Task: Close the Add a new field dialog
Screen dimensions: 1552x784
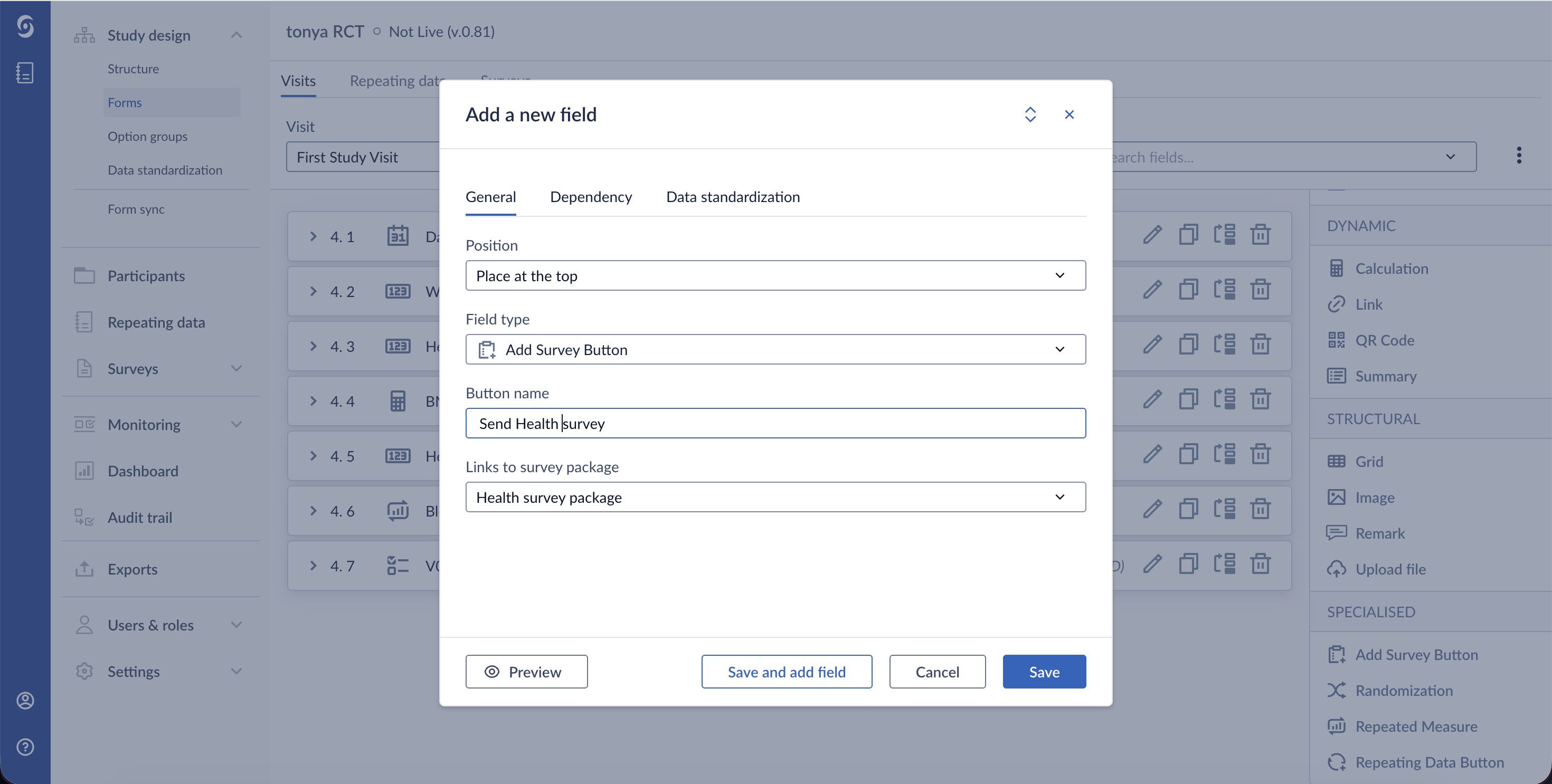Action: point(1069,114)
